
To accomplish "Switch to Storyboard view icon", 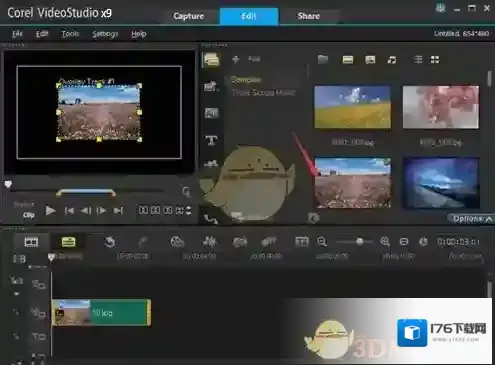I will (x=31, y=242).
